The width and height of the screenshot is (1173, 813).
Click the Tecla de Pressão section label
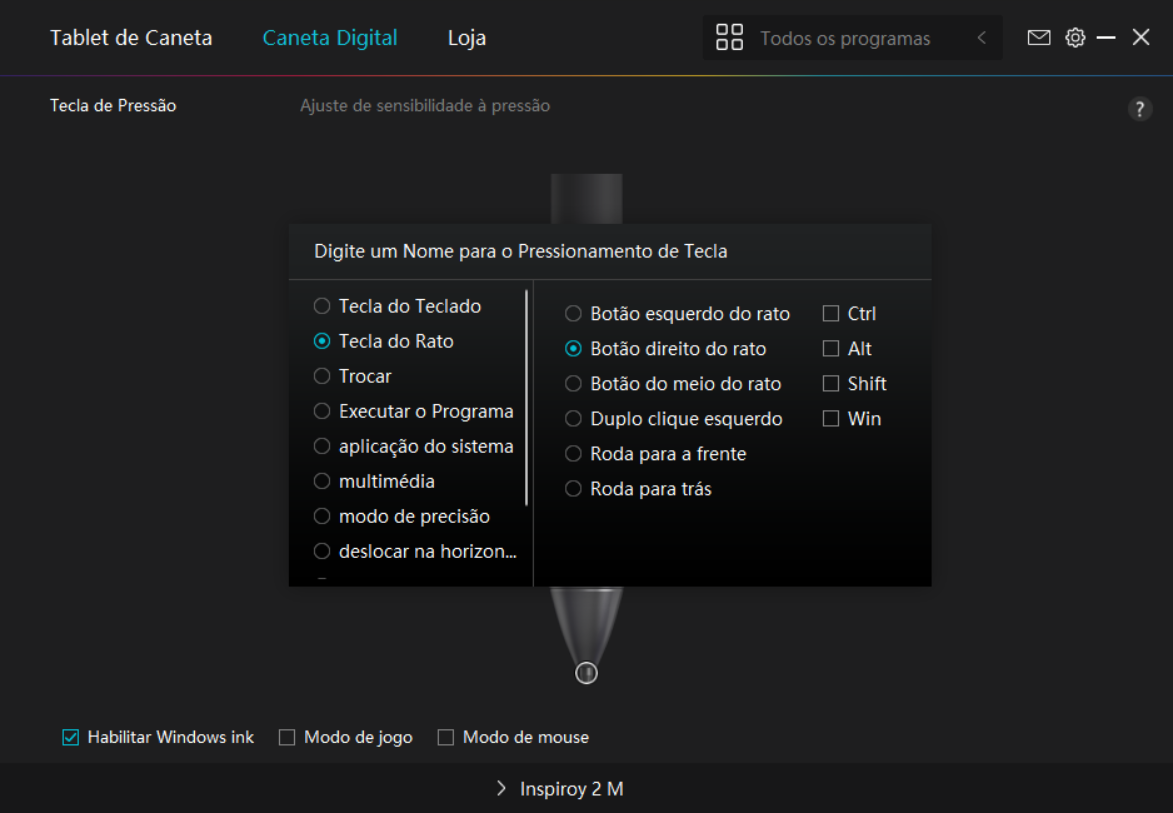[113, 106]
